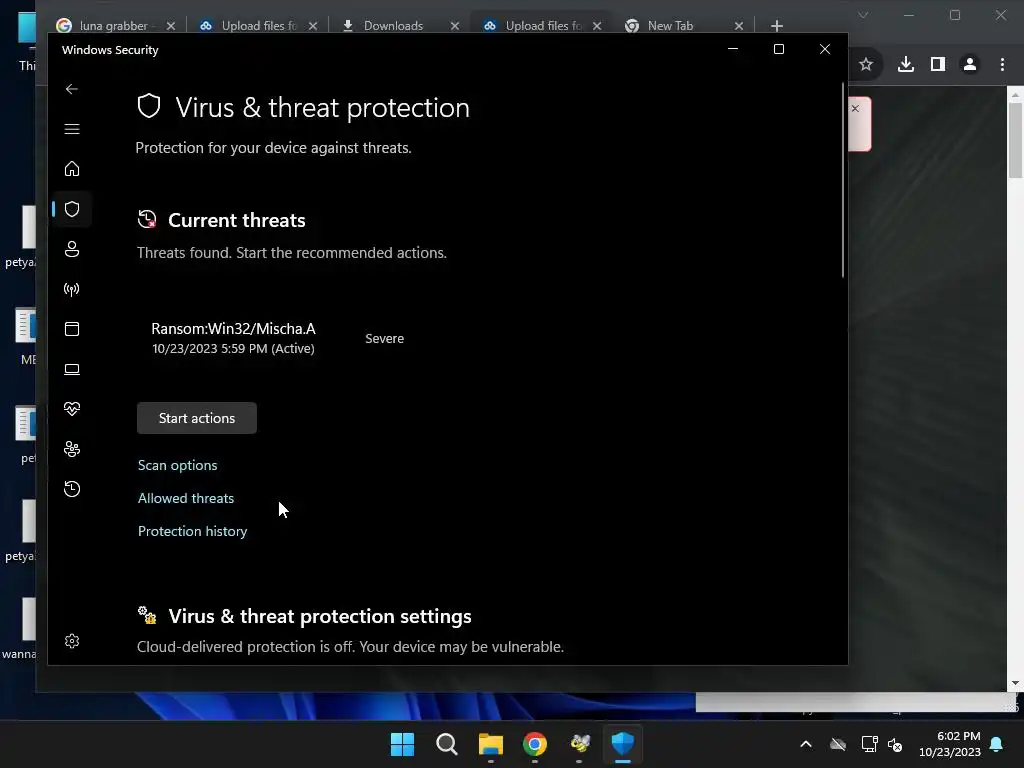Open the Home icon in the sidebar
Image resolution: width=1024 pixels, height=768 pixels.
(x=72, y=169)
